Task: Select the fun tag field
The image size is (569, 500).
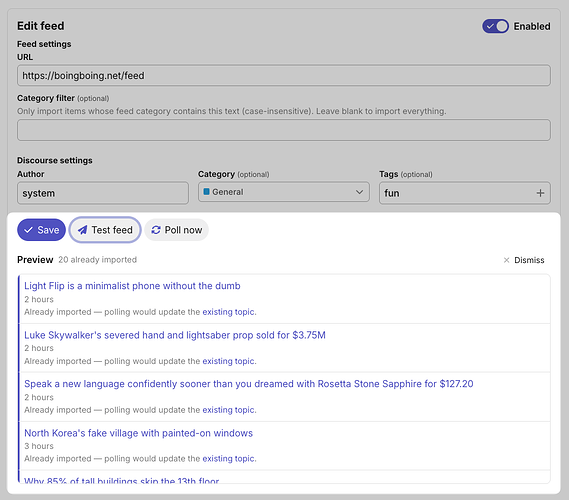Action: 464,193
